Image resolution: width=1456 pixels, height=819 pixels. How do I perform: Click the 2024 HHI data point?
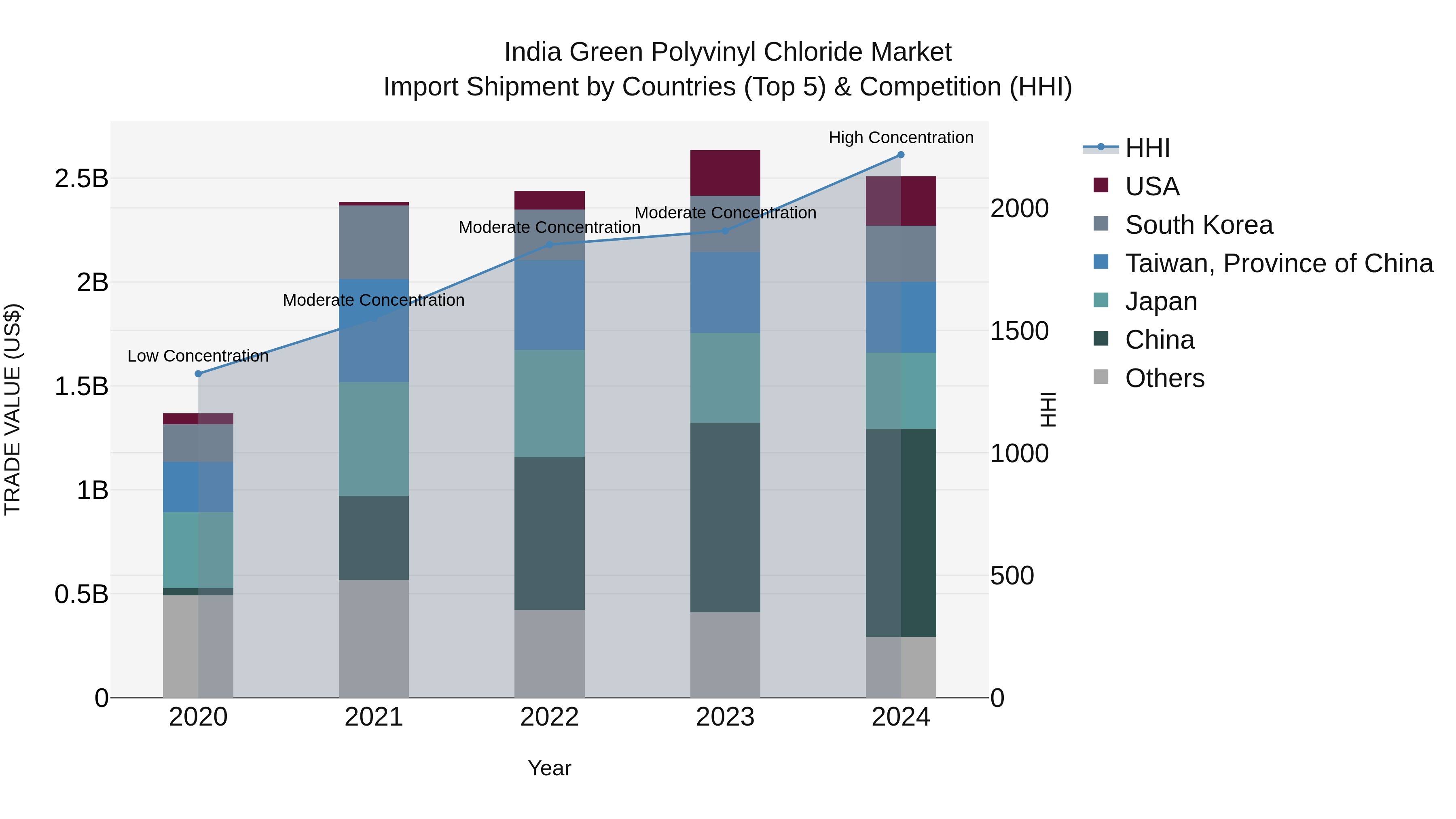[901, 155]
